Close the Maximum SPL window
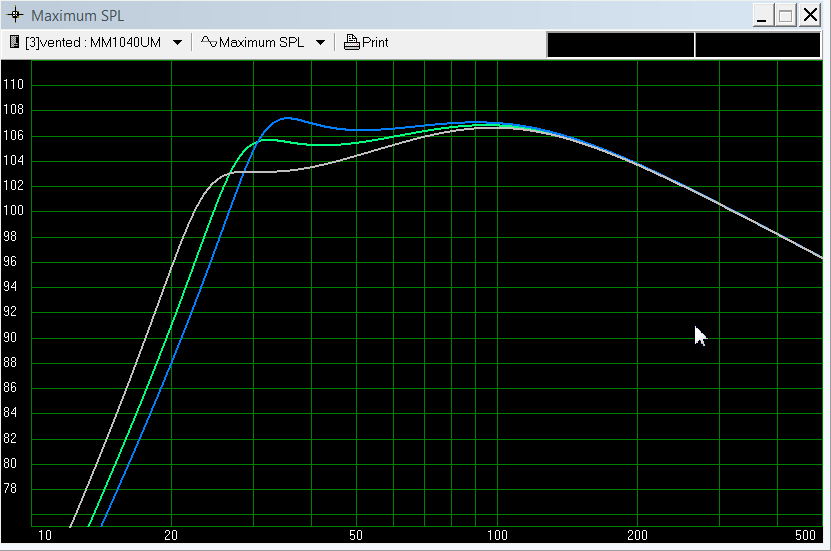 click(810, 15)
